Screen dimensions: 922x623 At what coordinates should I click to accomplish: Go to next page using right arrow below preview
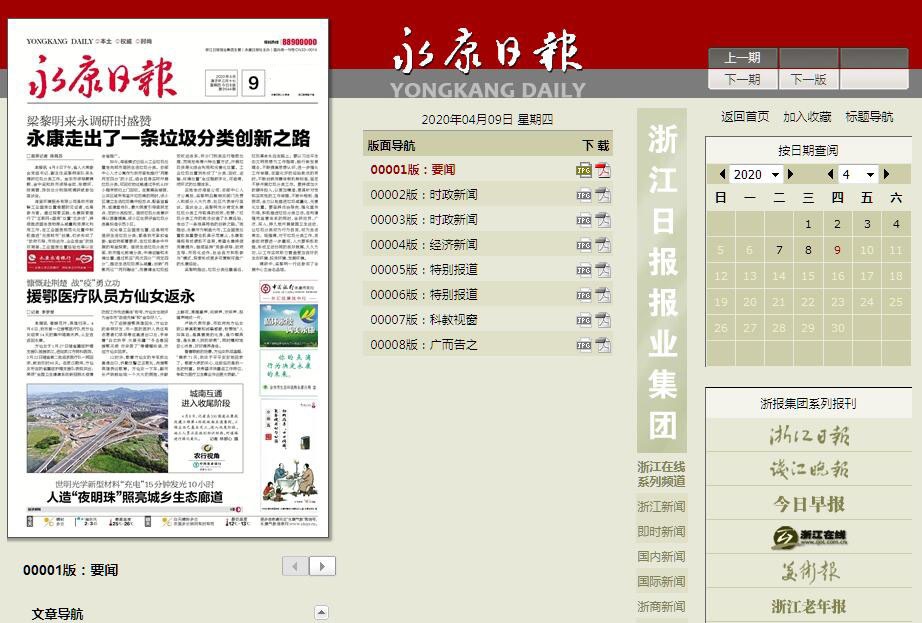point(322,567)
